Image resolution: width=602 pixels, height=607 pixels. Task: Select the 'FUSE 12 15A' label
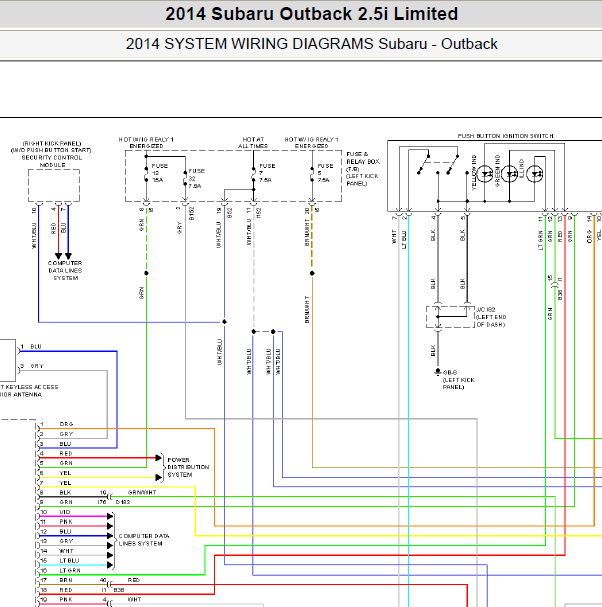click(159, 173)
